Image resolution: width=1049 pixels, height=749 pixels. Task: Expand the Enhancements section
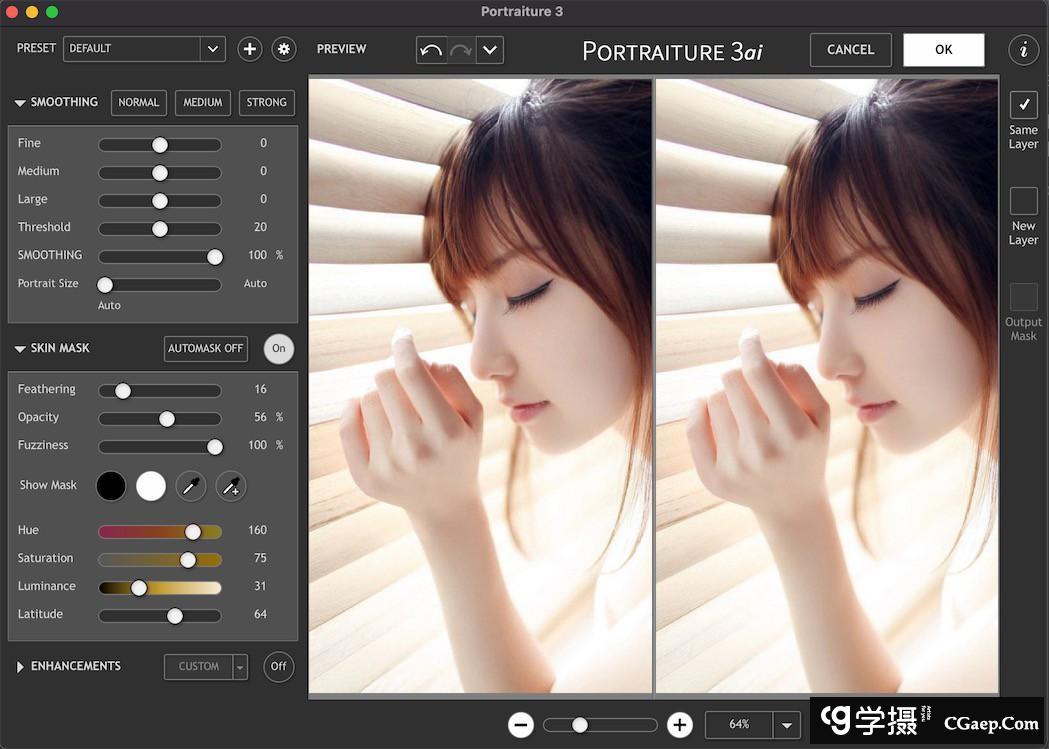tap(20, 666)
